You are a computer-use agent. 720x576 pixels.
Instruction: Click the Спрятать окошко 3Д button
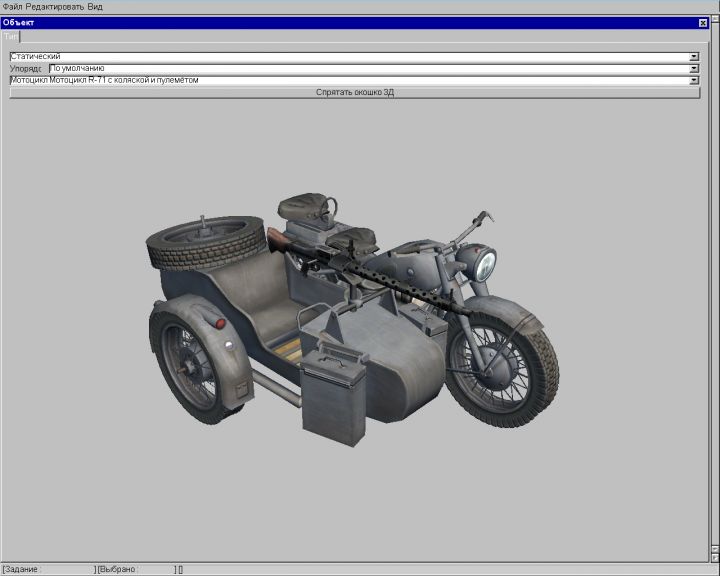354,92
